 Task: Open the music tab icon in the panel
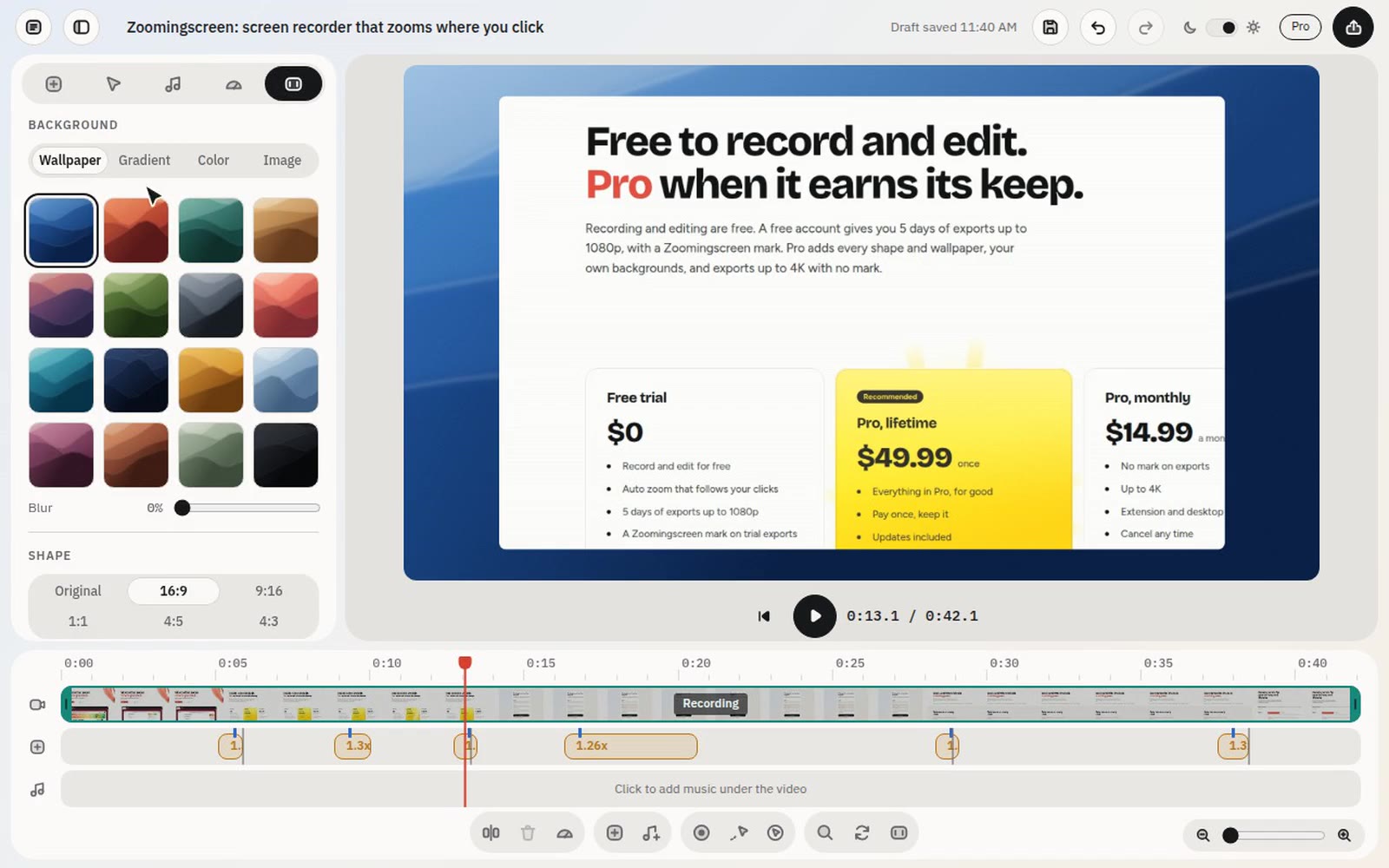(x=173, y=84)
